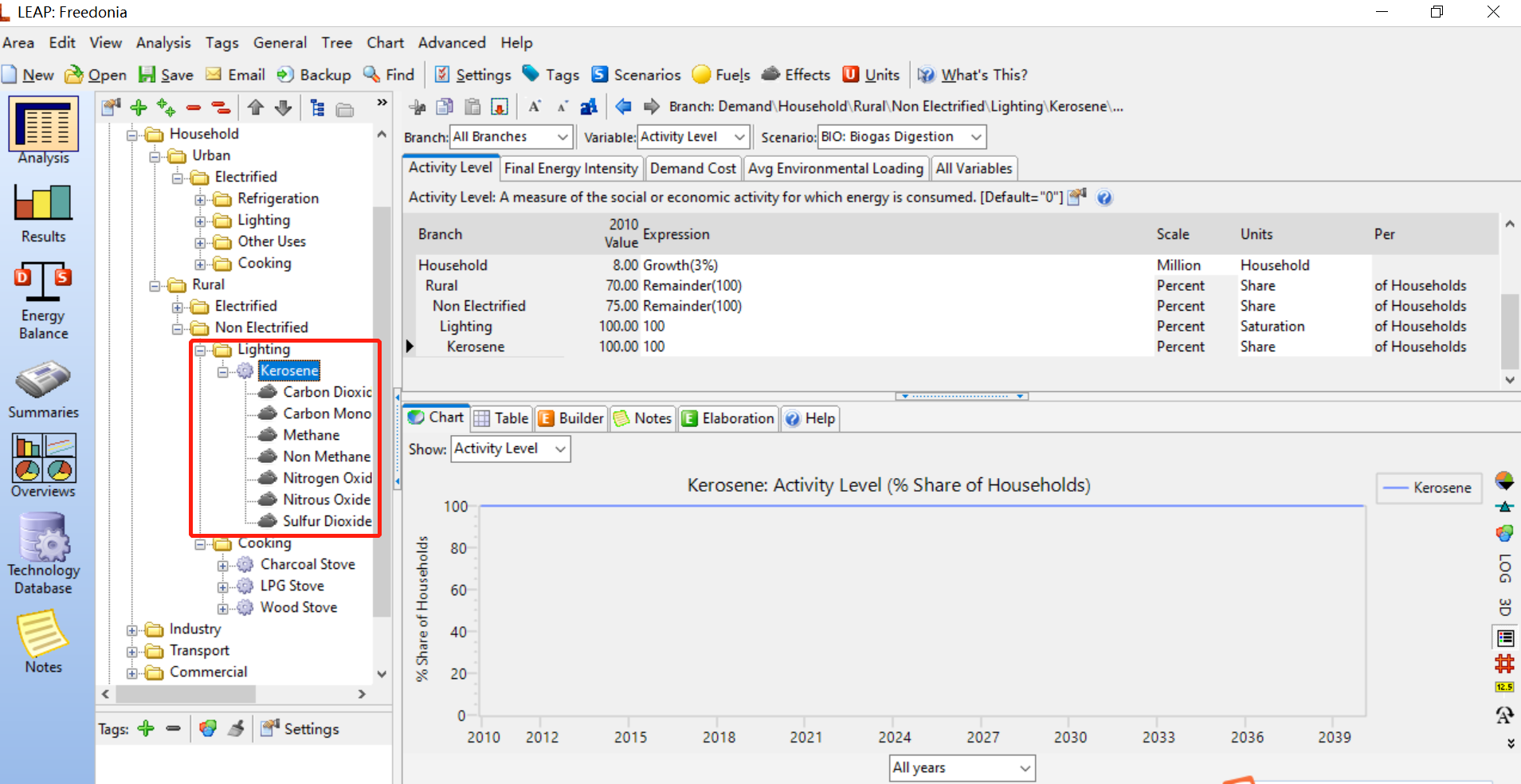
Task: Open the Elaboration tab
Action: click(728, 418)
